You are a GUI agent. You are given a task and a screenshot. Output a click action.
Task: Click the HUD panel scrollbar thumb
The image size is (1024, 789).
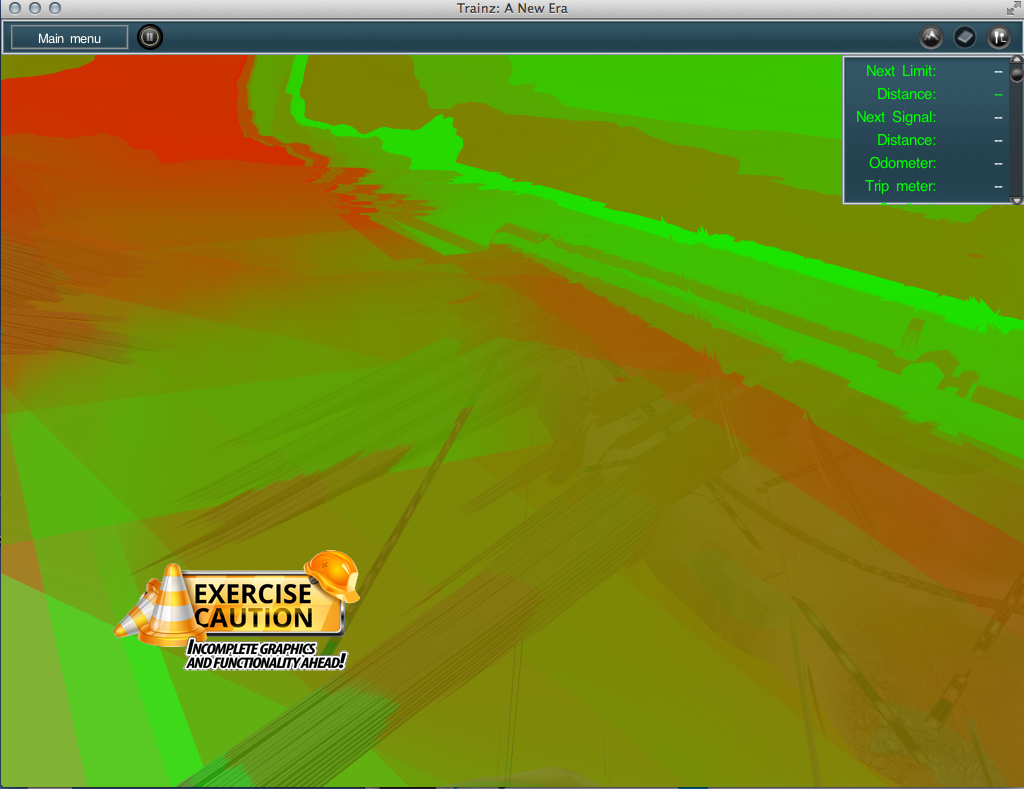click(x=1016, y=73)
